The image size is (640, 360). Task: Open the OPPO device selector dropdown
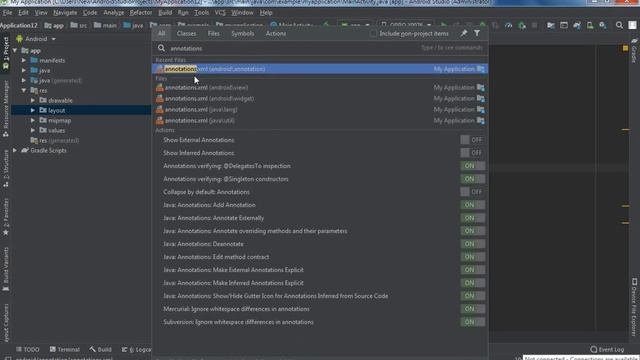pyautogui.click(x=405, y=25)
